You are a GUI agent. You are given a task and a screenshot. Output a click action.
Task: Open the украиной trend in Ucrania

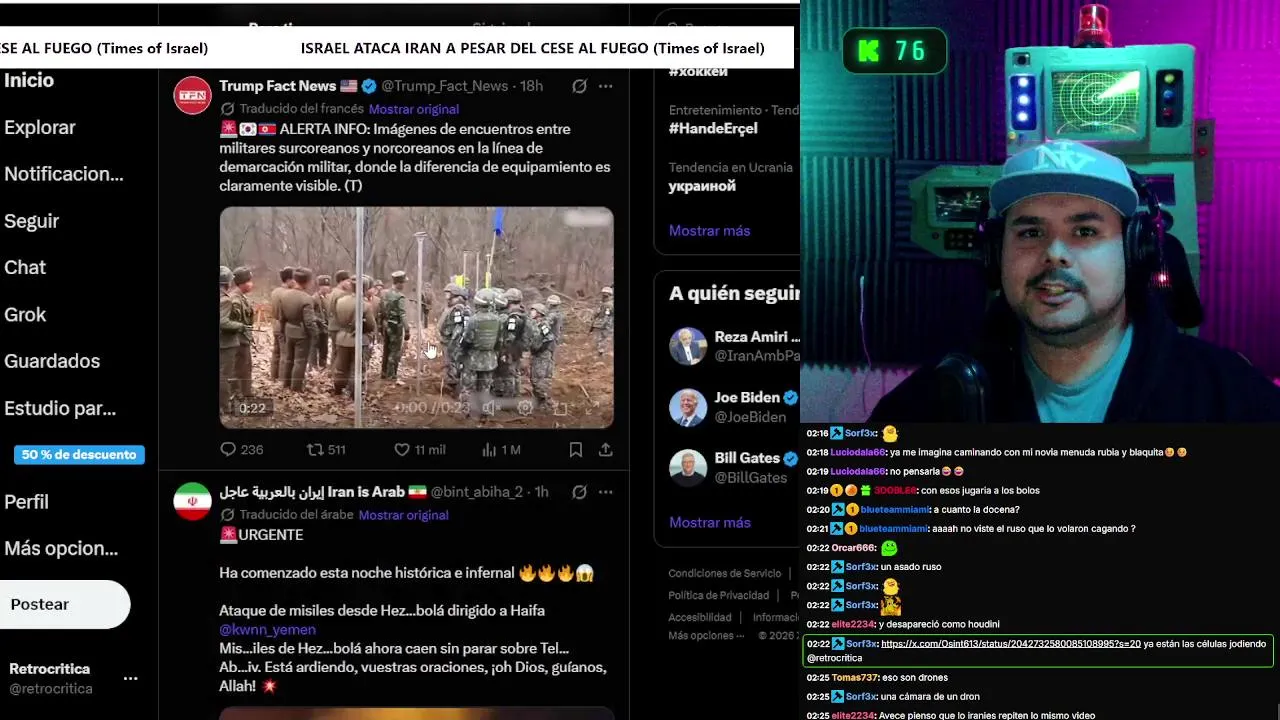(702, 186)
